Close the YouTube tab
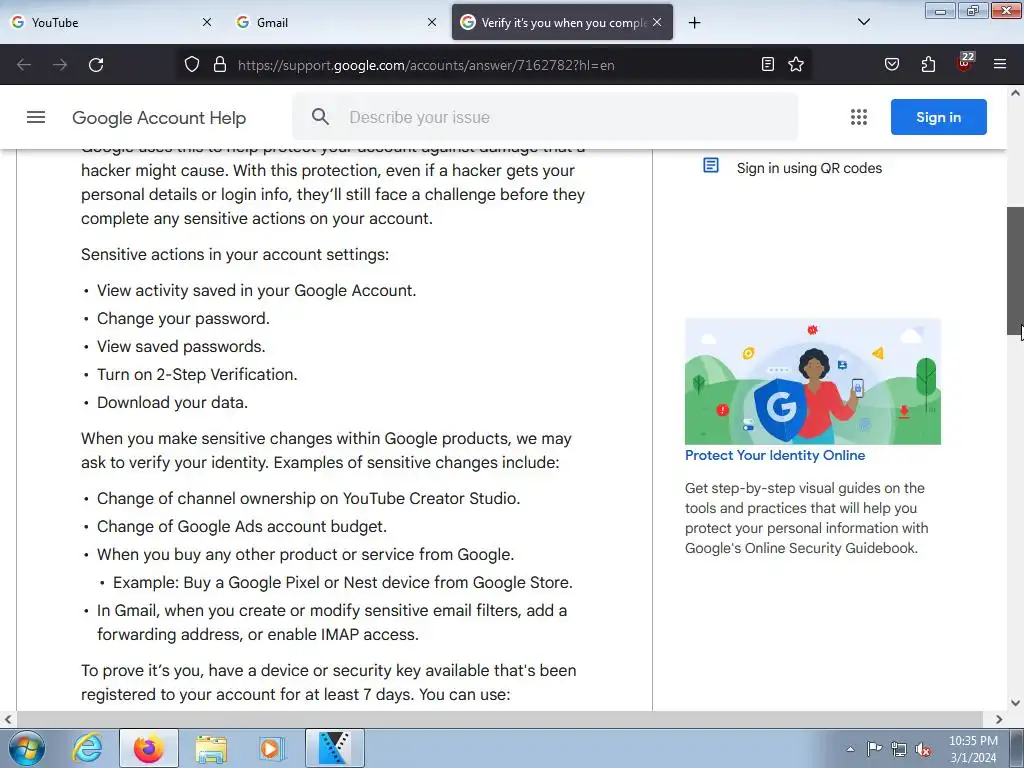The image size is (1024, 768). (207, 22)
